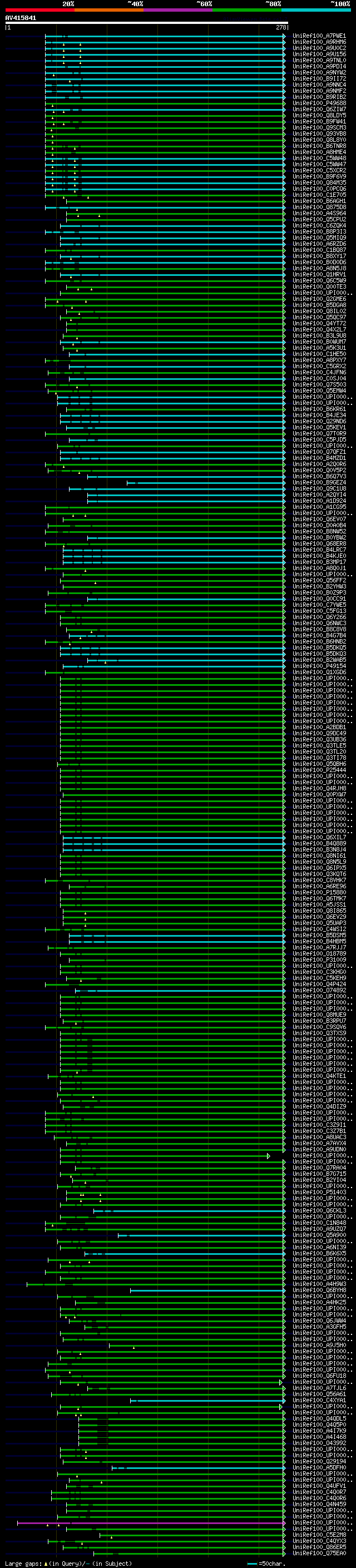Screen dimensions: 356x1568
Task: Select the UniRef100_C4XYA1 label
Action: (x=319, y=1400)
